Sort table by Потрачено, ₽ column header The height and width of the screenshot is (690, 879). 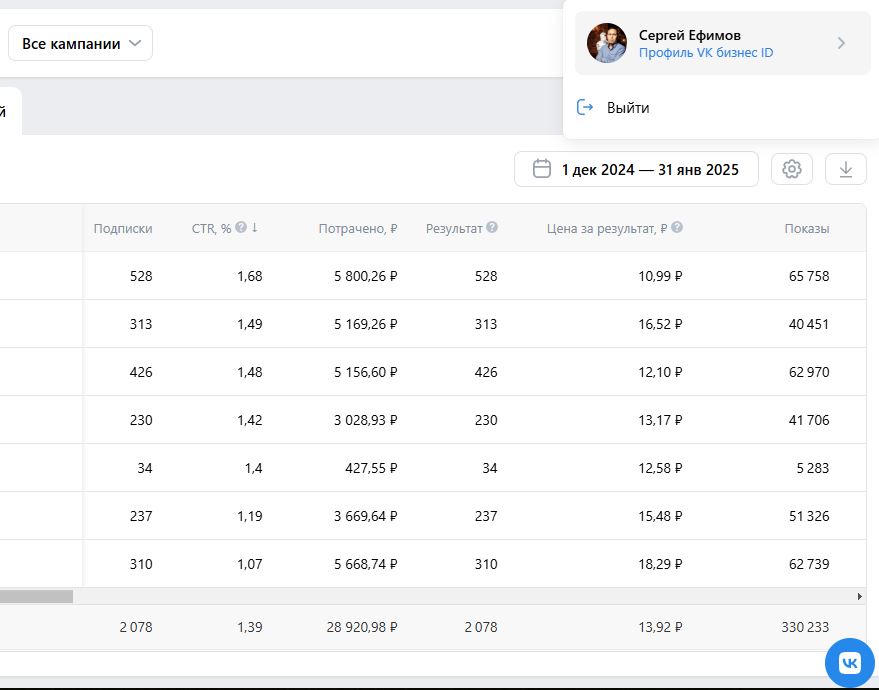358,228
